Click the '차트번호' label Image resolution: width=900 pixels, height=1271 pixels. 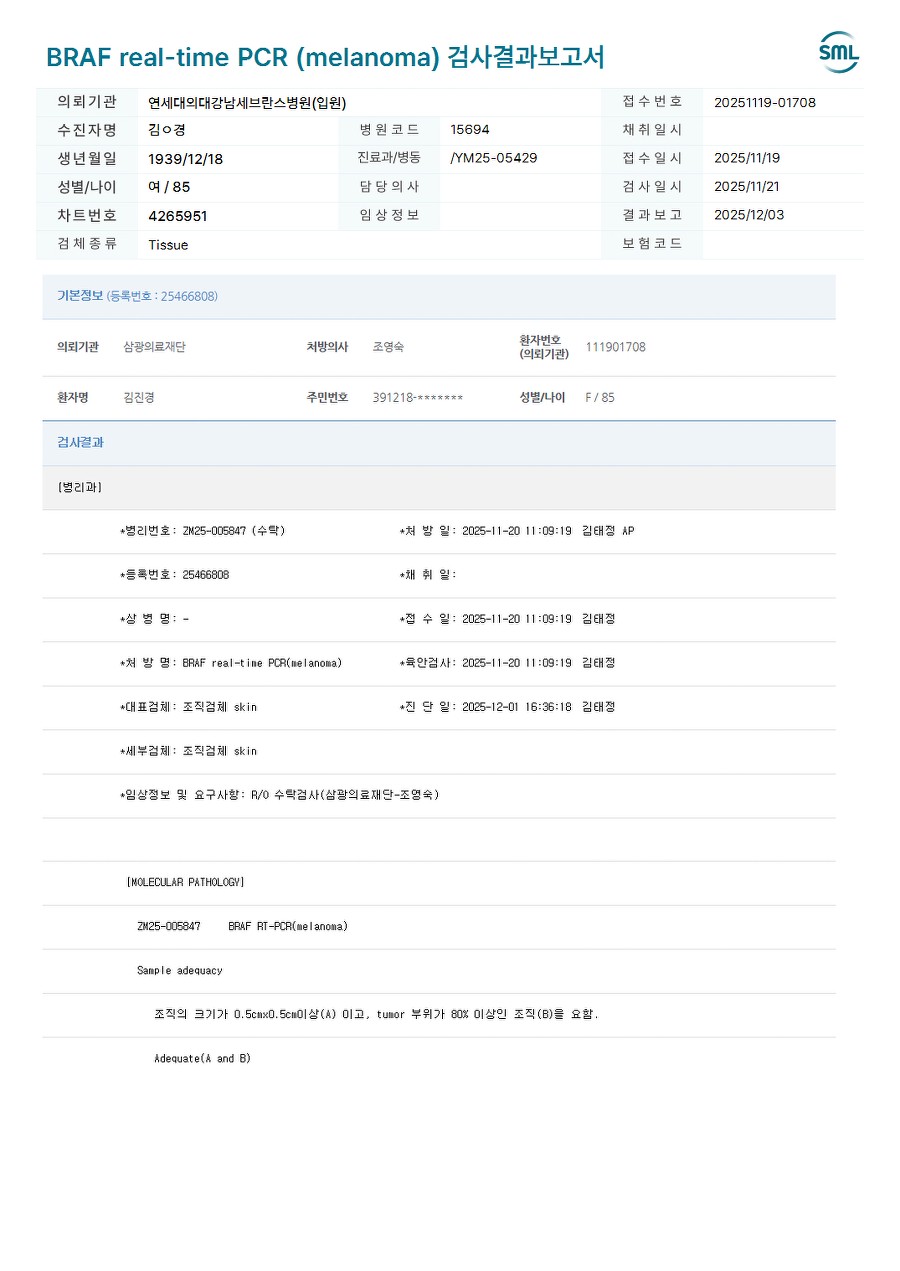click(x=87, y=215)
